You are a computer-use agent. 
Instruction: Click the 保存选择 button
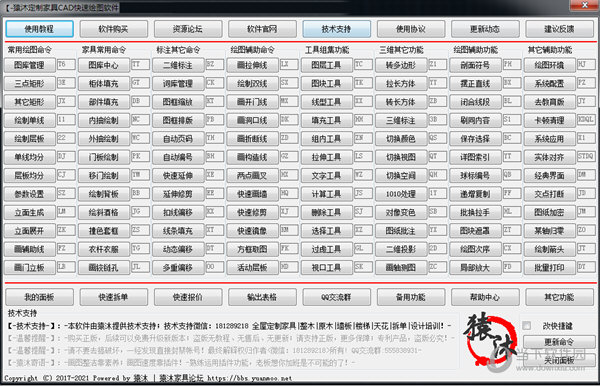pos(475,139)
